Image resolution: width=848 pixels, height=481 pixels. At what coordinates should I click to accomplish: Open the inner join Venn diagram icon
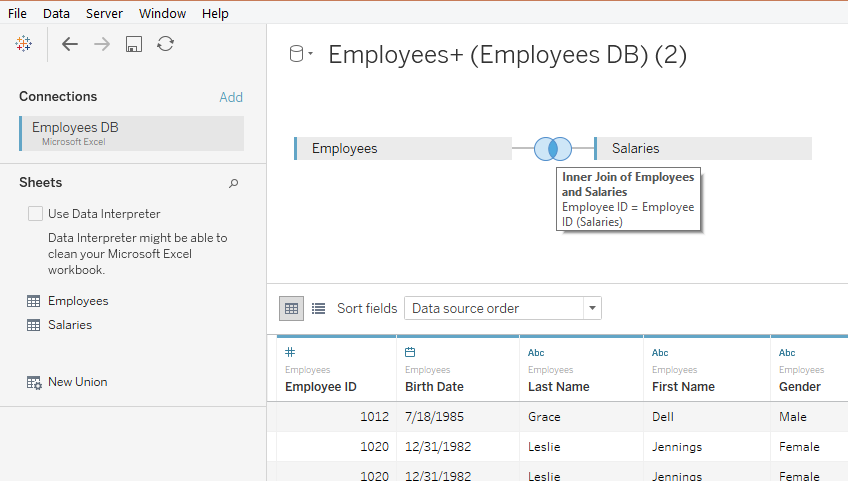tap(553, 148)
